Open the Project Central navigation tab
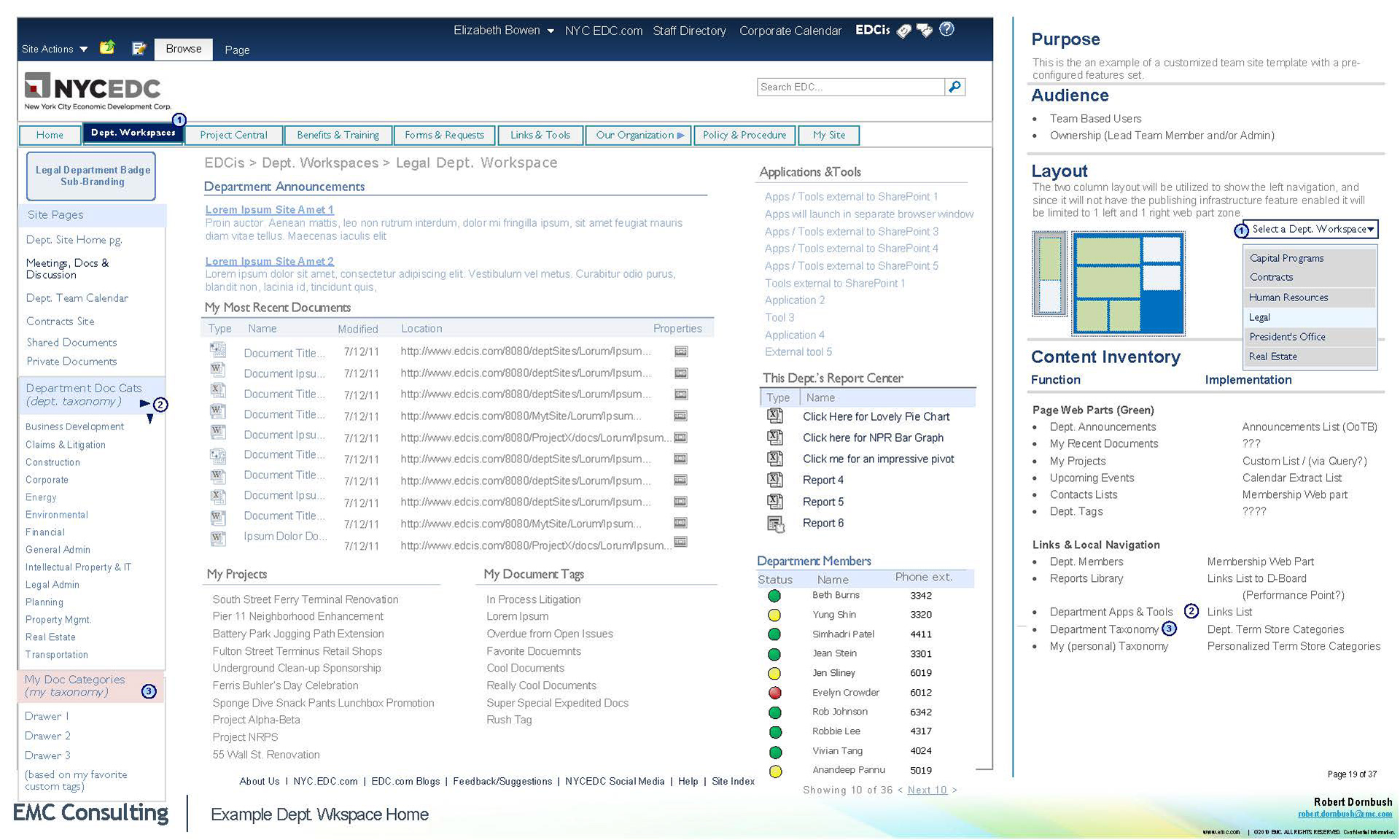Viewport: 1400px width, 840px height. [233, 136]
